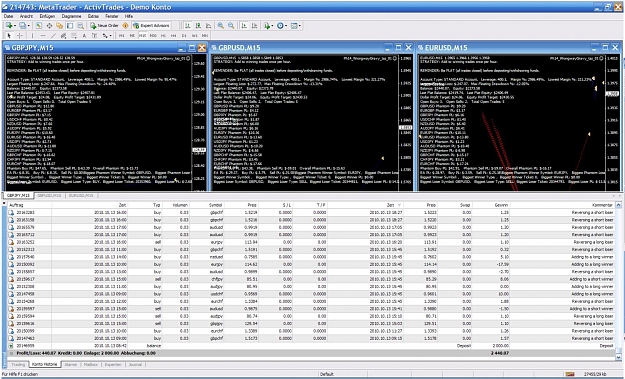The width and height of the screenshot is (625, 379).
Task: Switch chart to candlestick style
Action: pyautogui.click(x=198, y=26)
